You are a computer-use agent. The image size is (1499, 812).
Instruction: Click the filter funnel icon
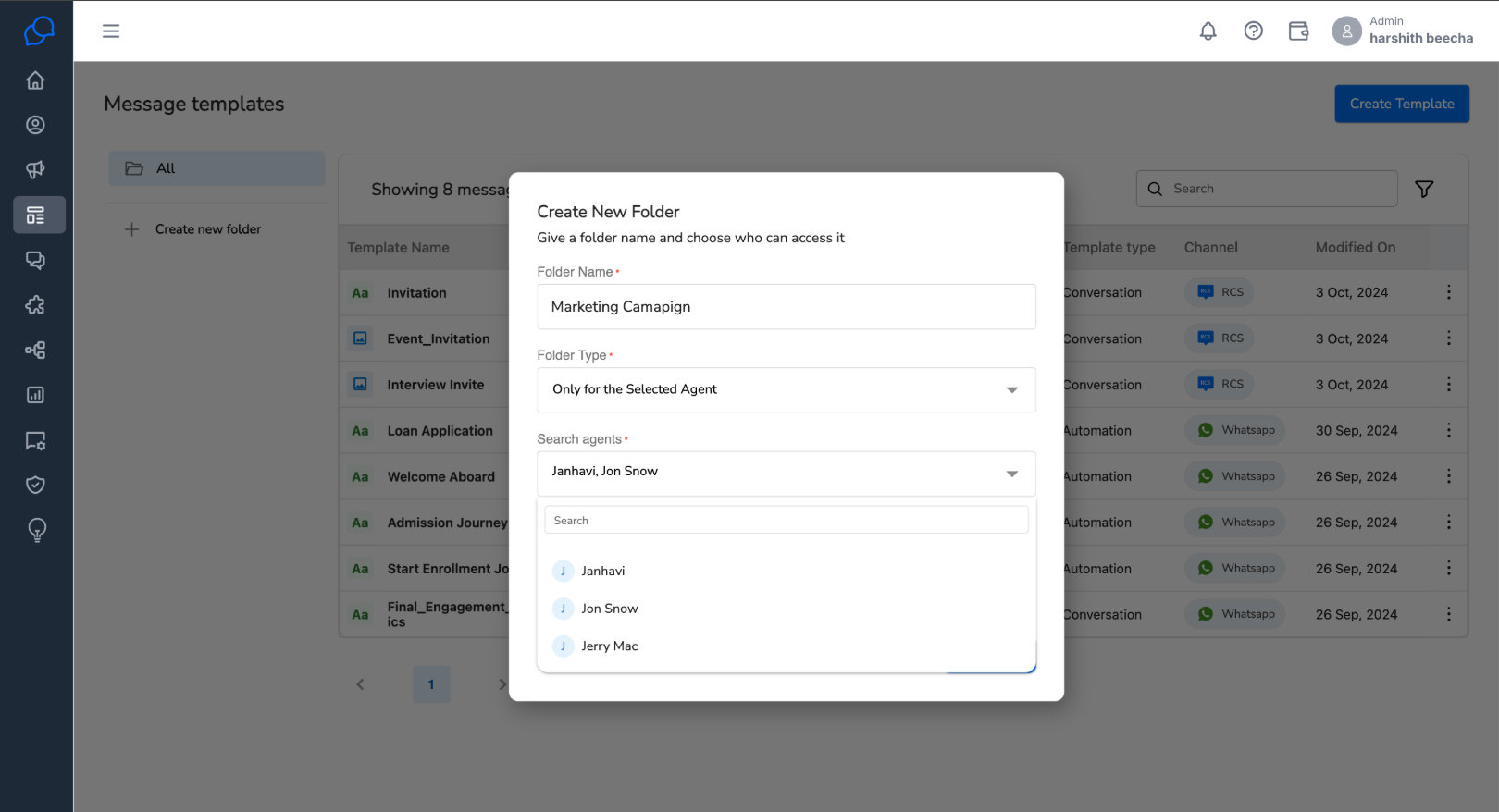pyautogui.click(x=1424, y=189)
